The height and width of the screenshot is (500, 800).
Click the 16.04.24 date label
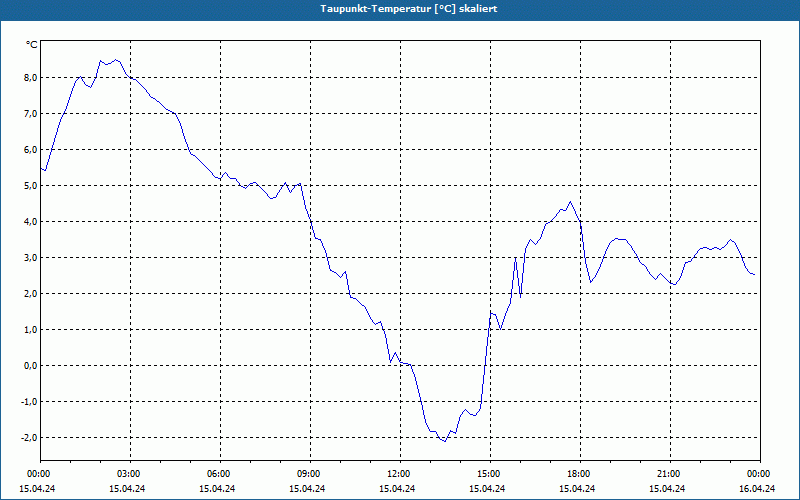(757, 489)
